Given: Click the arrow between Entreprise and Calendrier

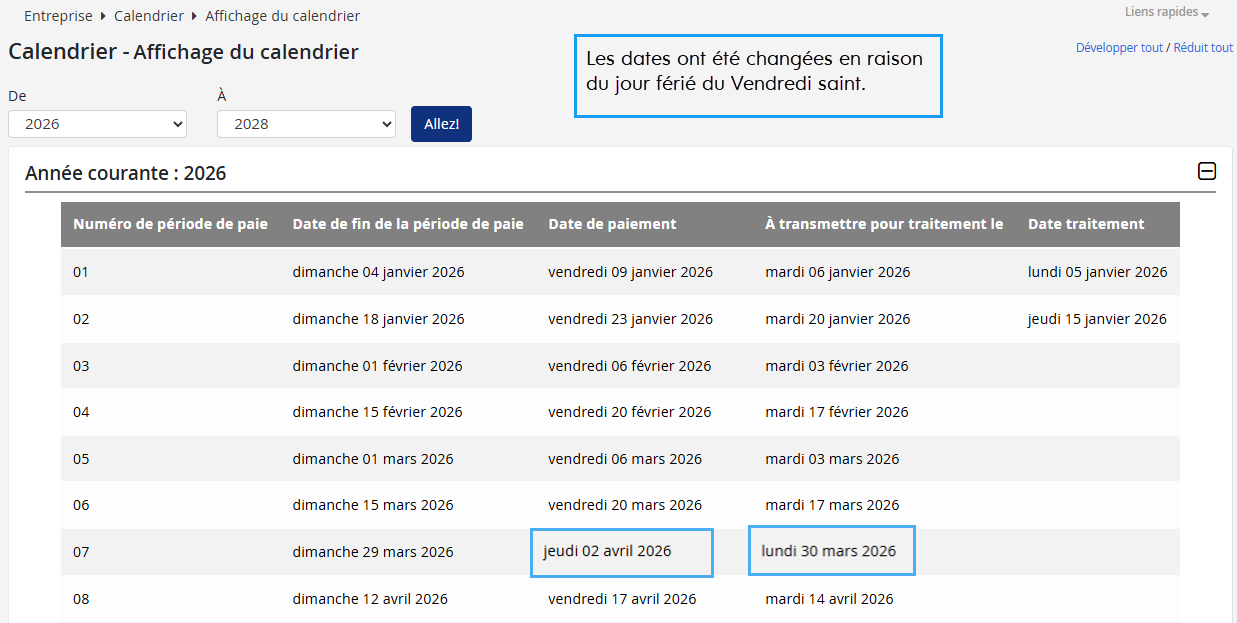Looking at the screenshot, I should pyautogui.click(x=103, y=16).
